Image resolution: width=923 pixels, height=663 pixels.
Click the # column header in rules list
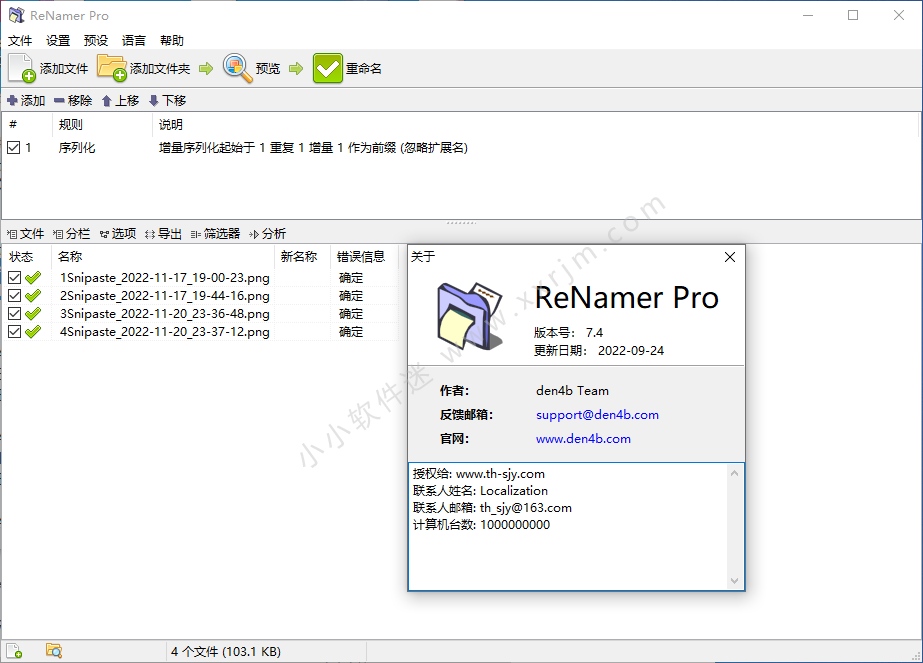pyautogui.click(x=28, y=124)
